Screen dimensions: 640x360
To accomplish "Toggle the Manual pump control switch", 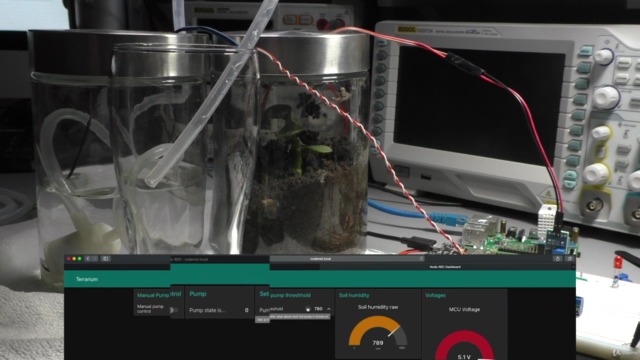I will click(174, 310).
